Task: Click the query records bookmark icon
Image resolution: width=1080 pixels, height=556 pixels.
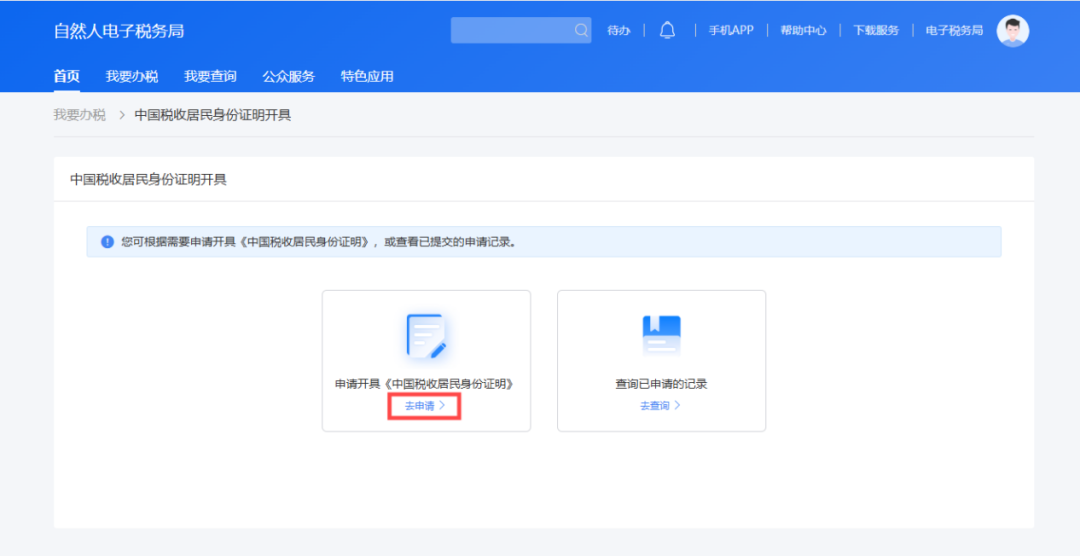Action: [x=661, y=336]
